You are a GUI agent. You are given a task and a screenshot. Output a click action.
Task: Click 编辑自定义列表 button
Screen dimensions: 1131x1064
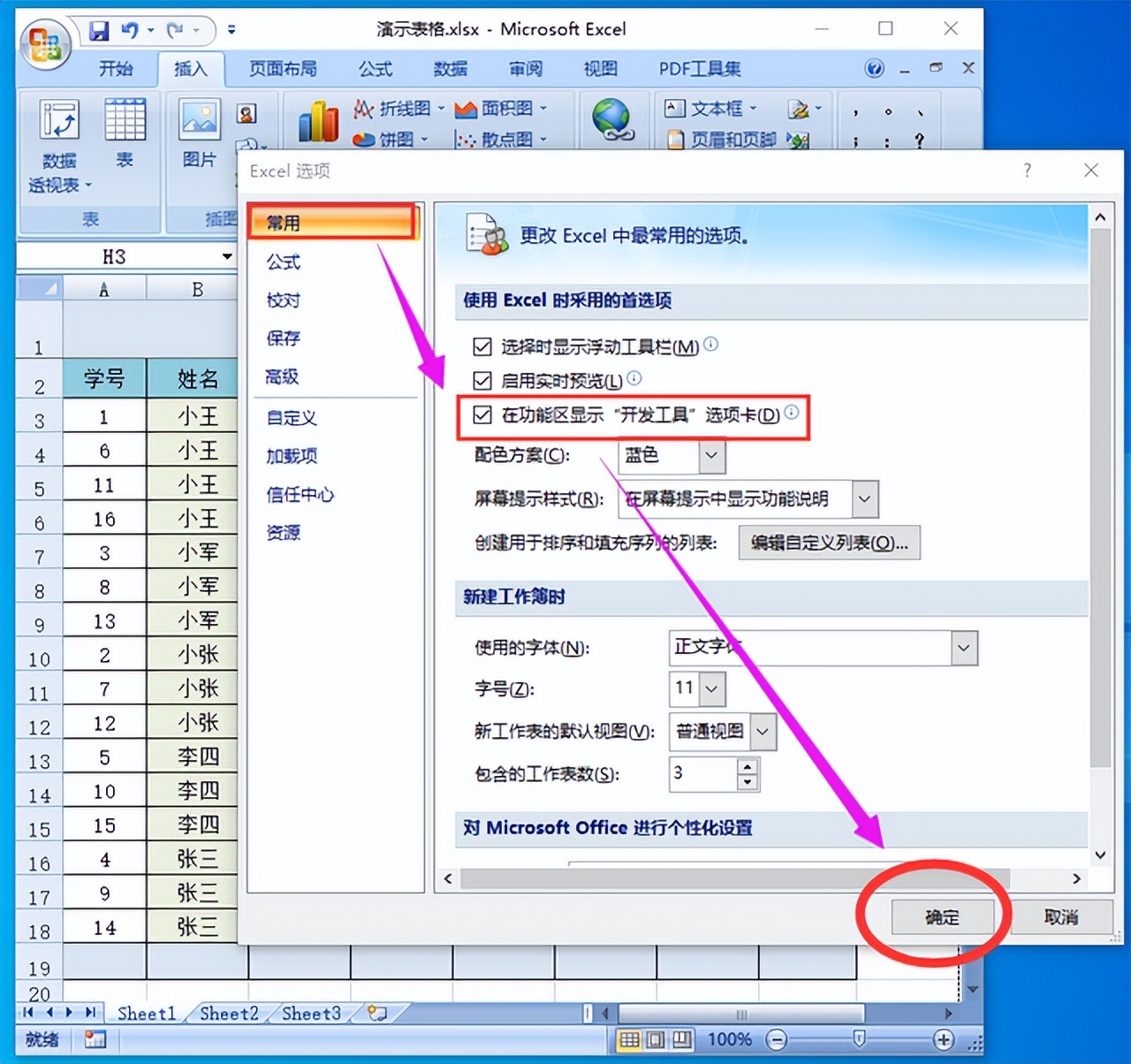[829, 543]
